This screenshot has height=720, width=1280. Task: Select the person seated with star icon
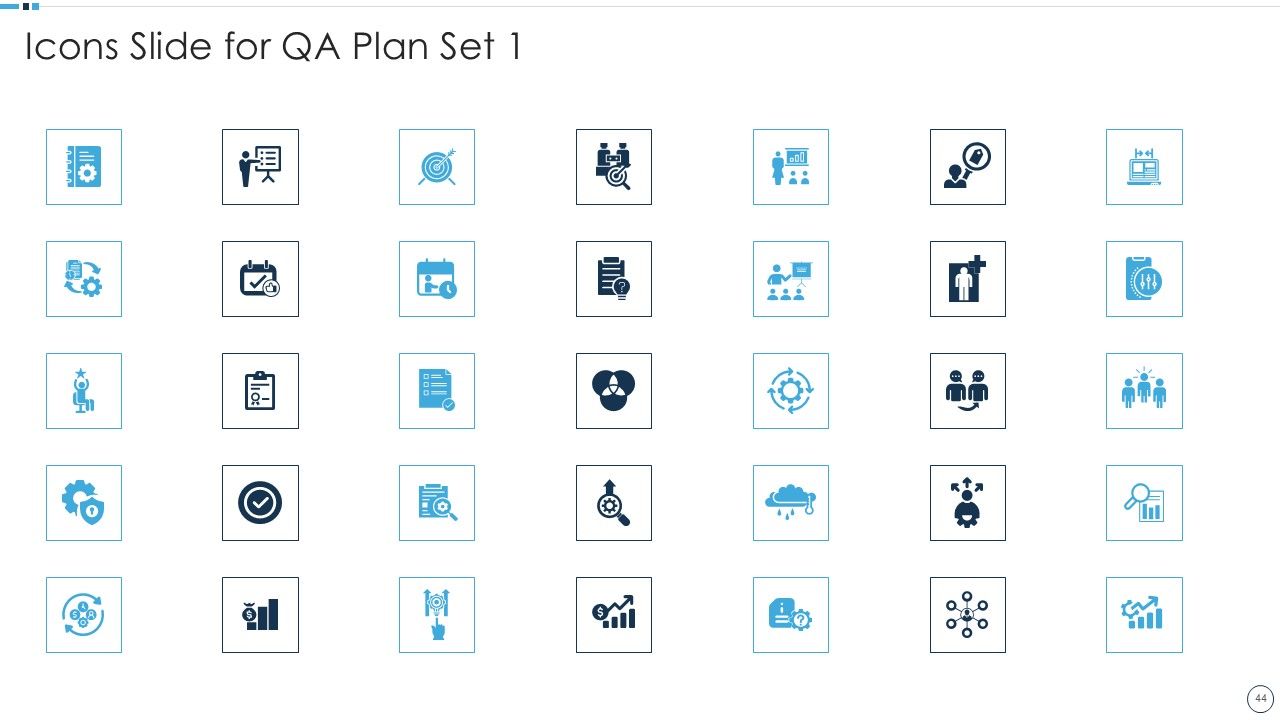pyautogui.click(x=84, y=391)
